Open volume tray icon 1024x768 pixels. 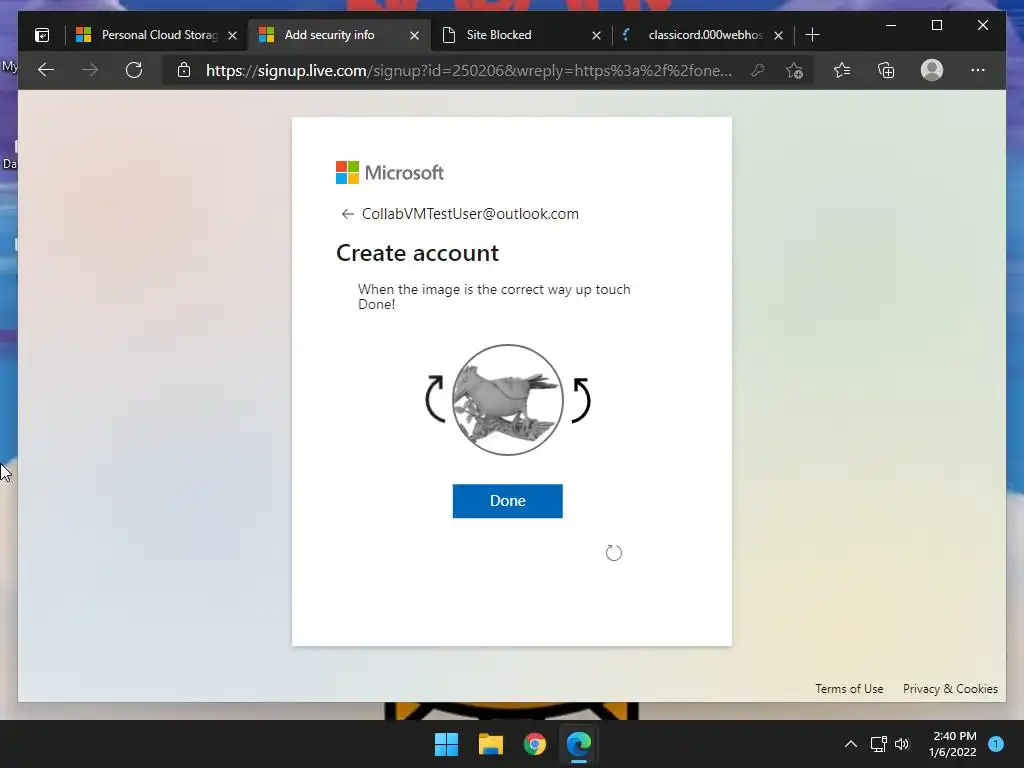click(x=902, y=744)
